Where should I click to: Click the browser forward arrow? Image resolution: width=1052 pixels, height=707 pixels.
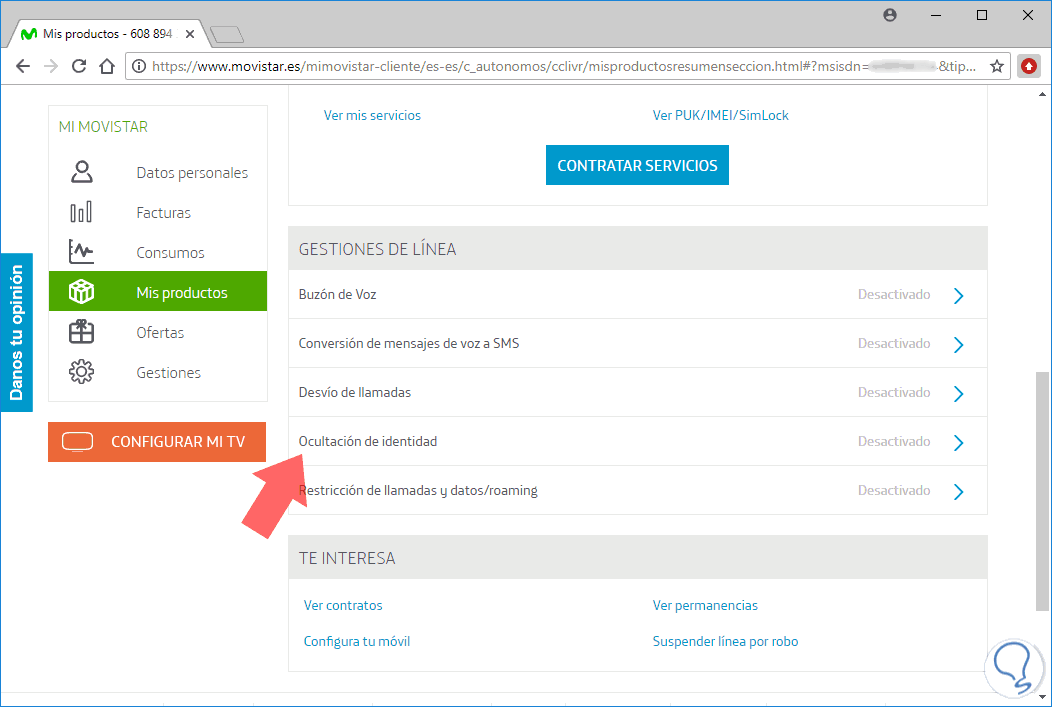pyautogui.click(x=51, y=66)
